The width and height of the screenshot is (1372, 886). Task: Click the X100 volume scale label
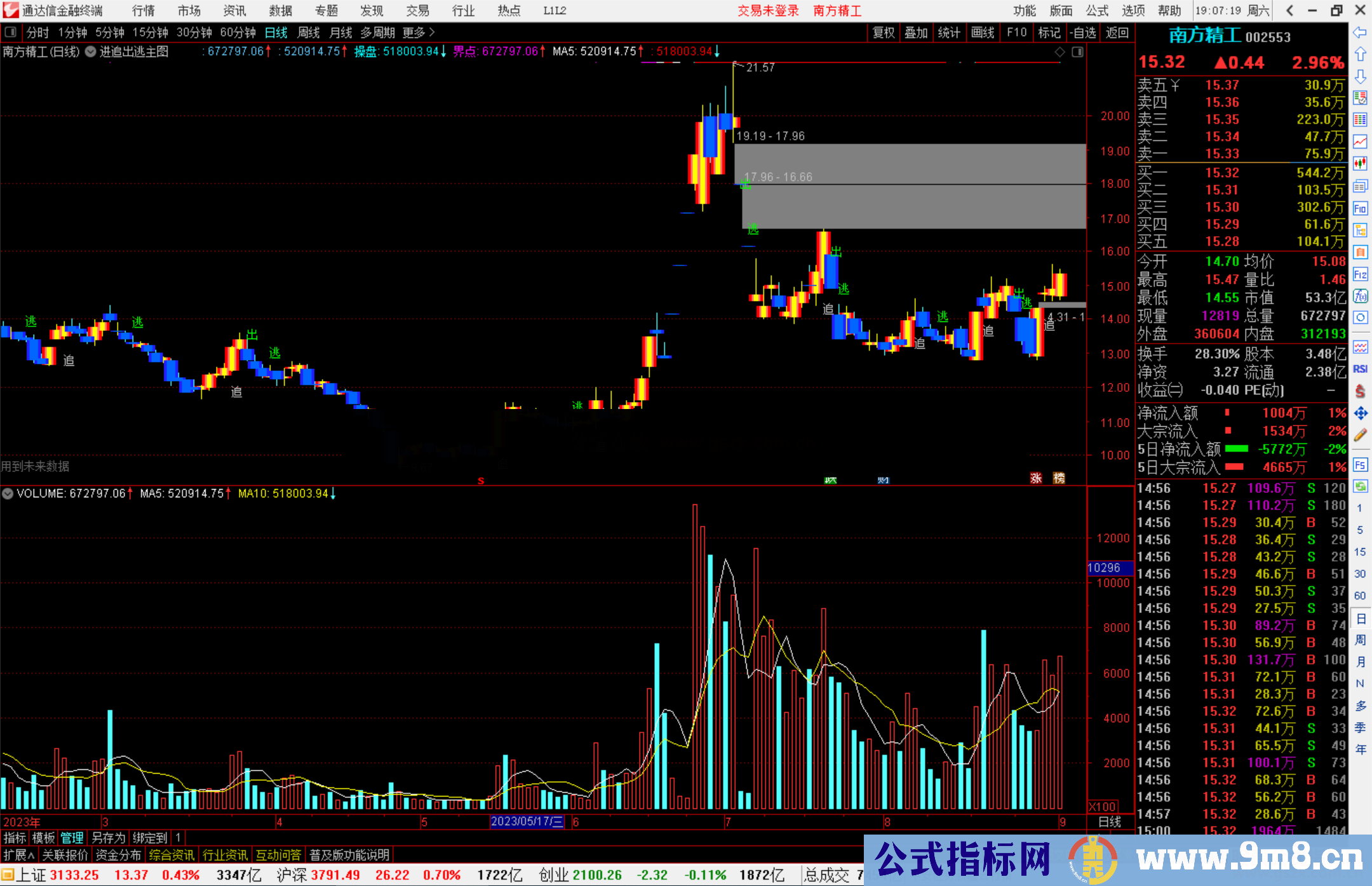coord(1103,807)
